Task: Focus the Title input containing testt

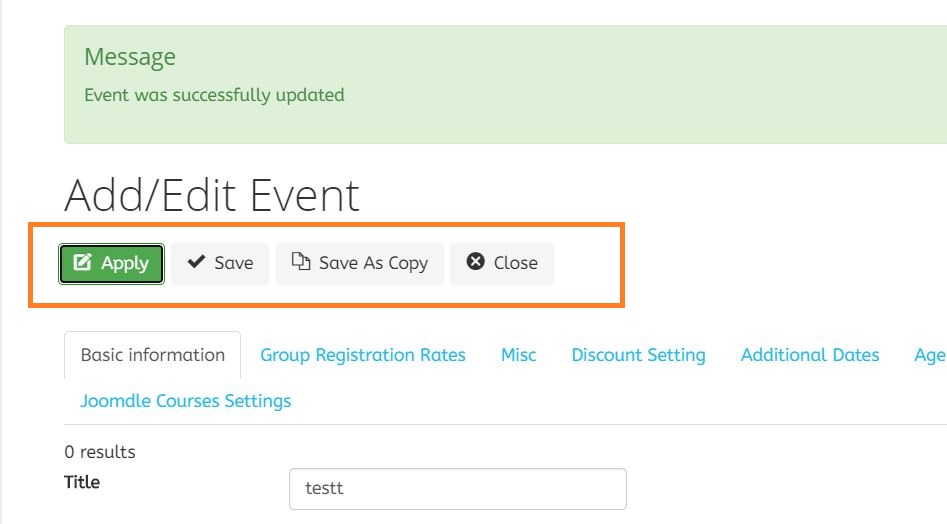Action: [x=457, y=489]
